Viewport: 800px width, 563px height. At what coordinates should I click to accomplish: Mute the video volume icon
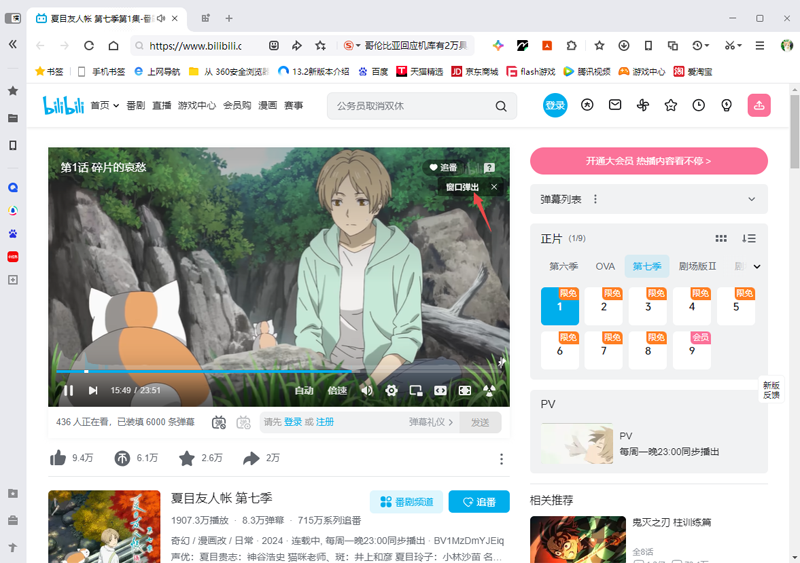click(366, 390)
